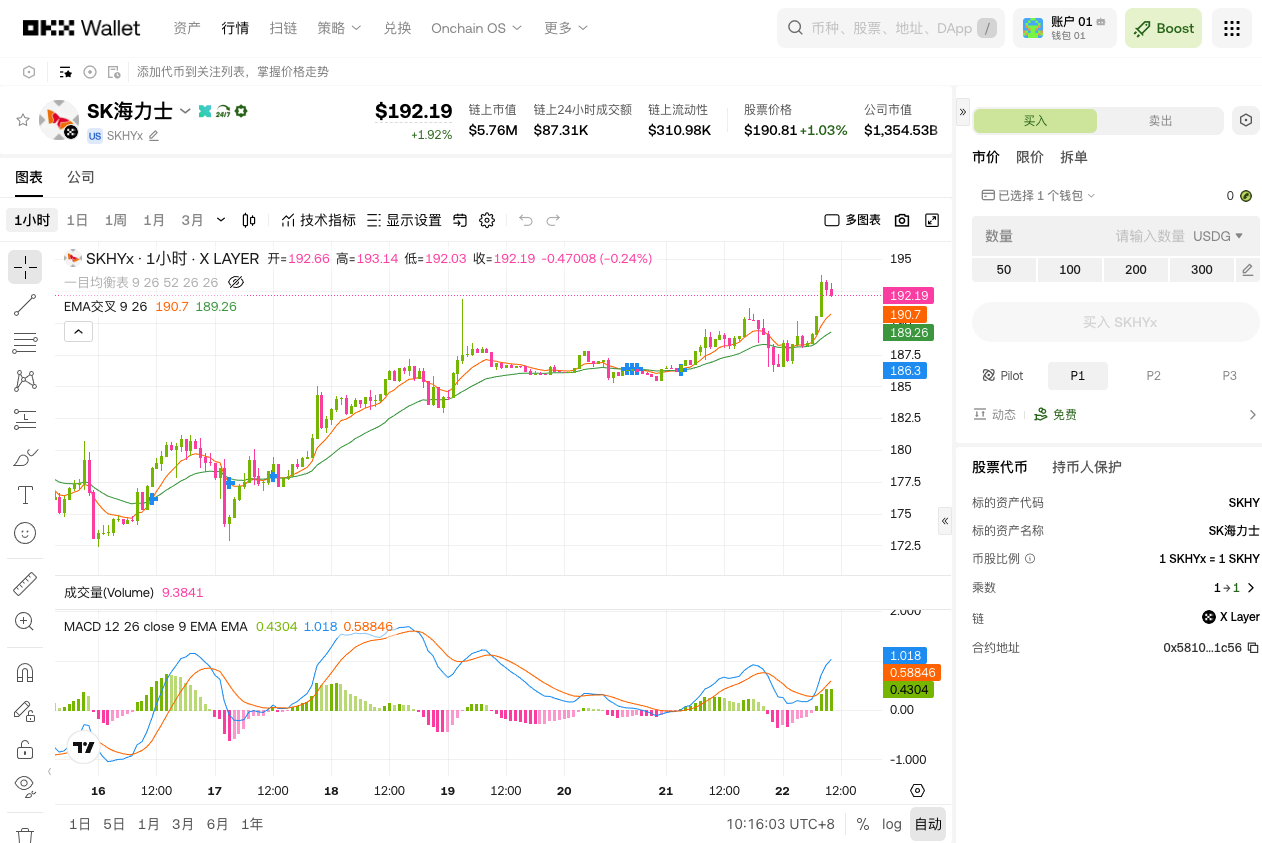Screen dimensions: 1262x843
Task: Hide all drawings with the eye icon
Action: point(25,785)
